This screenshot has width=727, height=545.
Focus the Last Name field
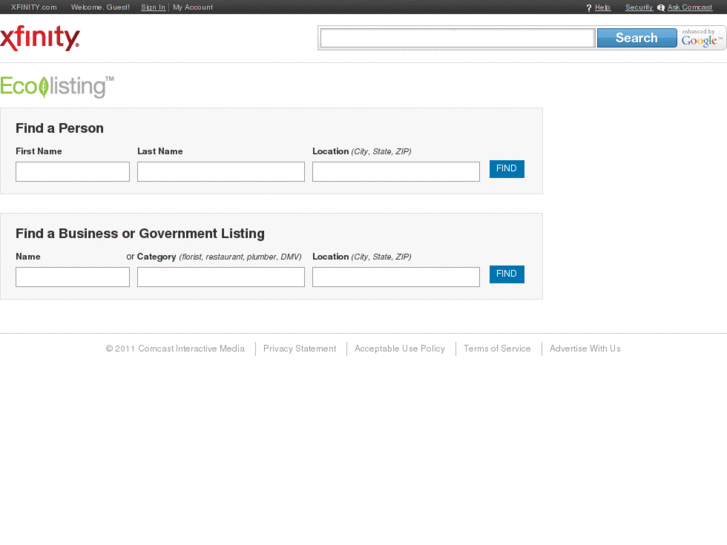click(221, 172)
